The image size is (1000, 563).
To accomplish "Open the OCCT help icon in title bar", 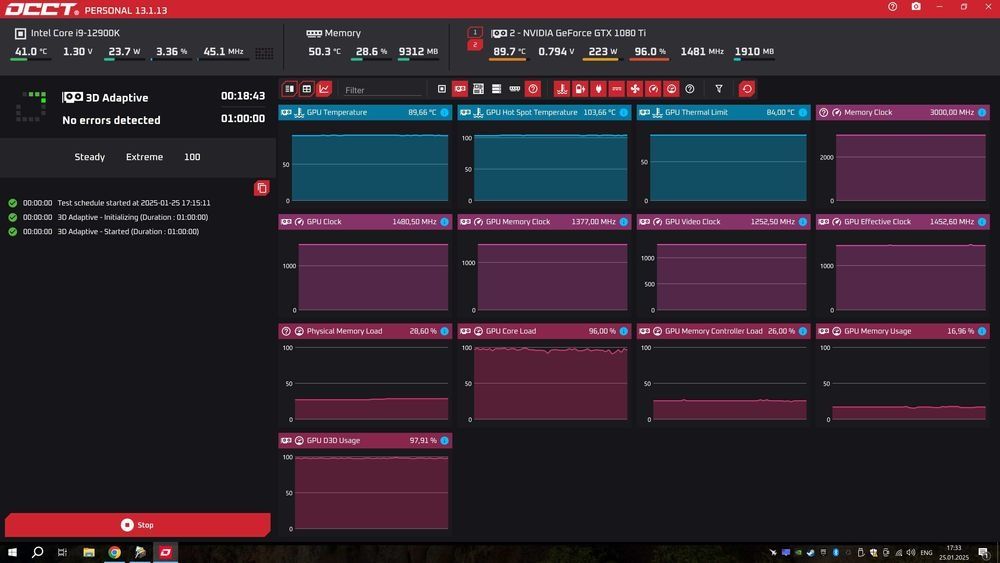I will click(892, 6).
